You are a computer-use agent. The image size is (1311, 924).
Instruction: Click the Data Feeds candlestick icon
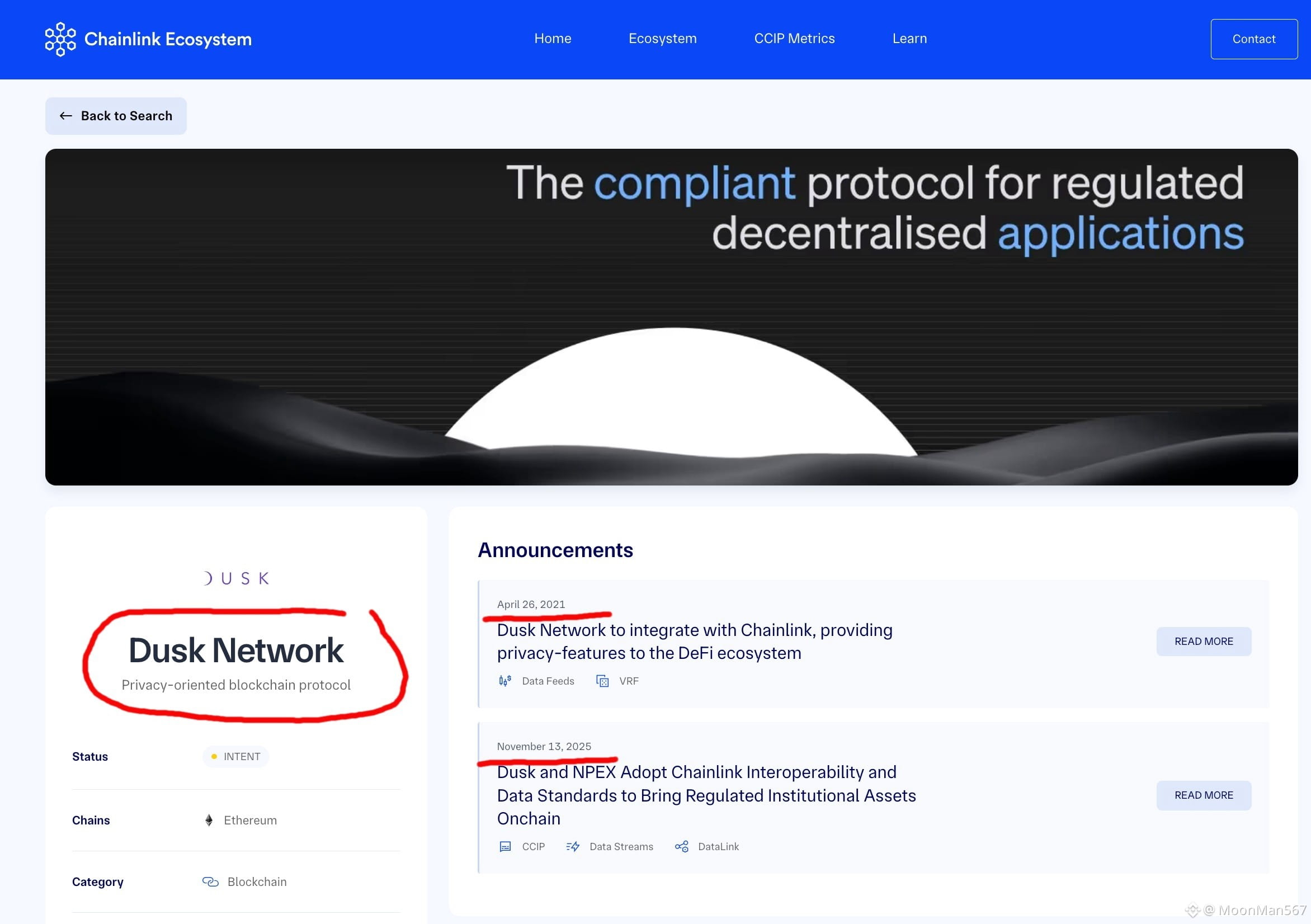coord(504,681)
